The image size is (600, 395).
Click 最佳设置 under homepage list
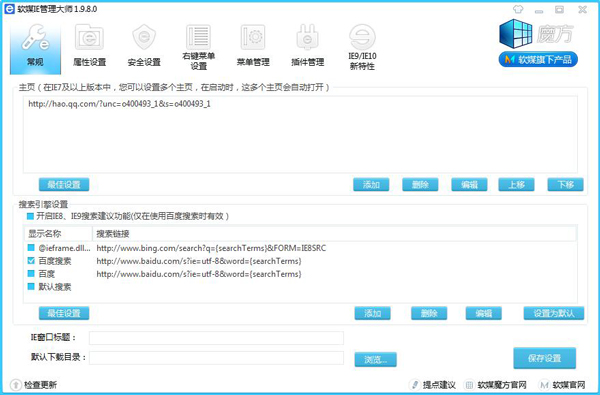coord(64,184)
